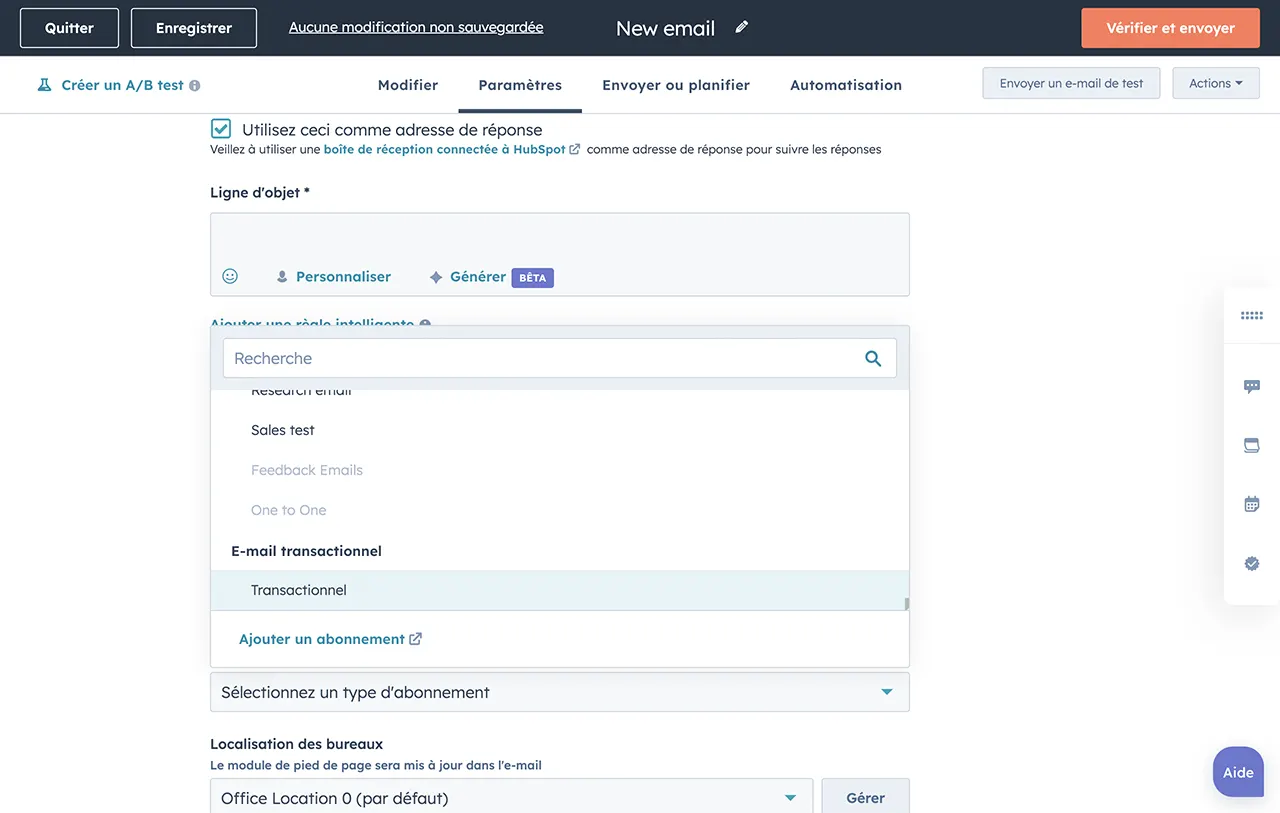The width and height of the screenshot is (1280, 813).
Task: Click the A/B test info icon
Action: pyautogui.click(x=195, y=86)
